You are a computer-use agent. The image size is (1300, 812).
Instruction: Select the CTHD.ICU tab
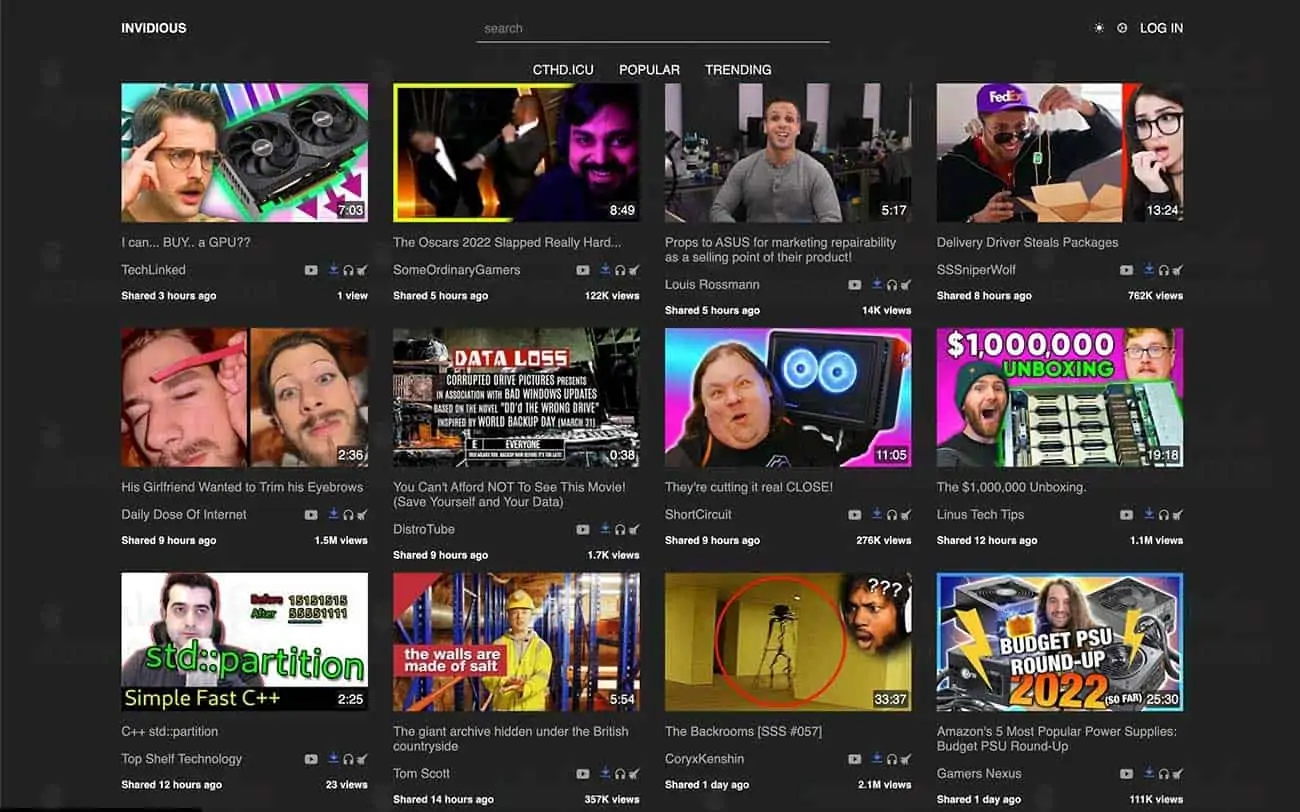coord(563,70)
